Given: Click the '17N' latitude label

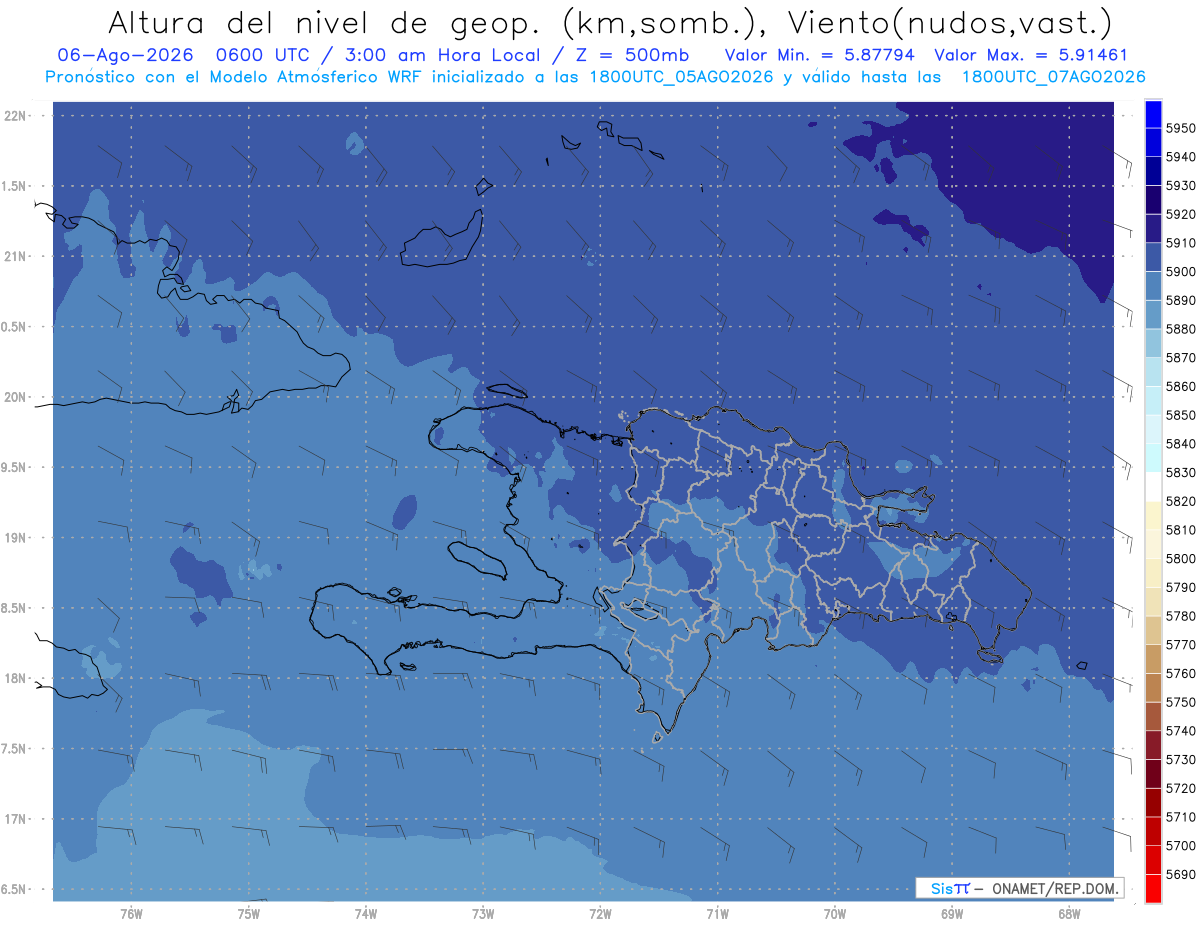Looking at the screenshot, I should [x=15, y=819].
